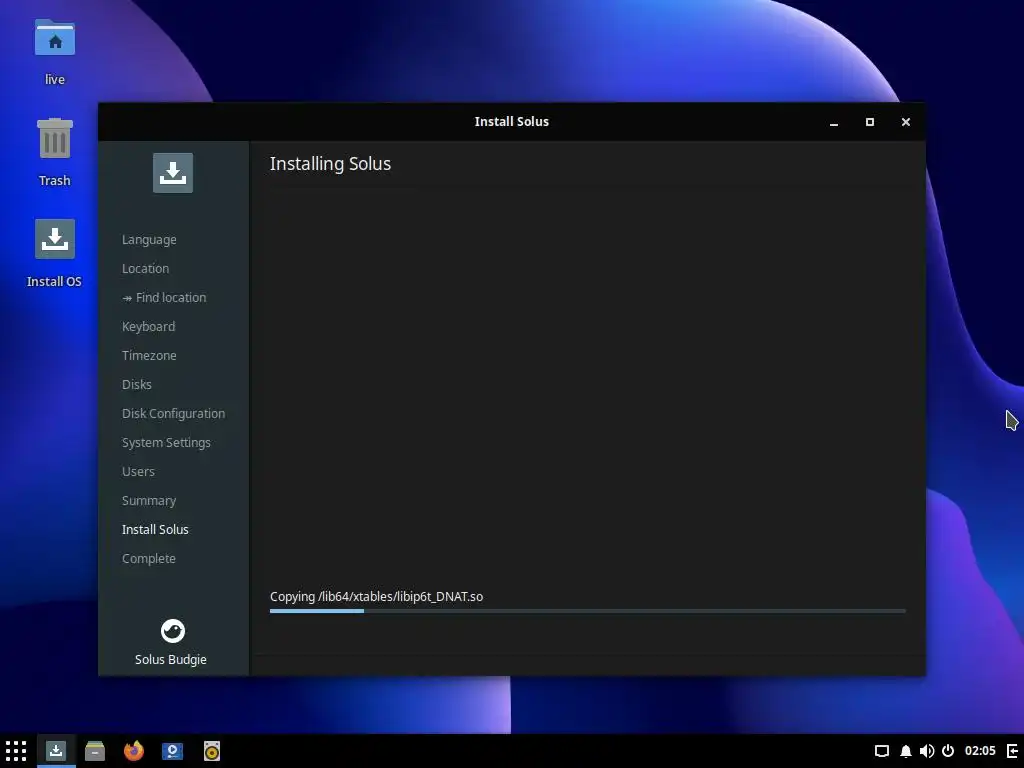Select the Complete step
This screenshot has height=768, width=1024.
[148, 558]
